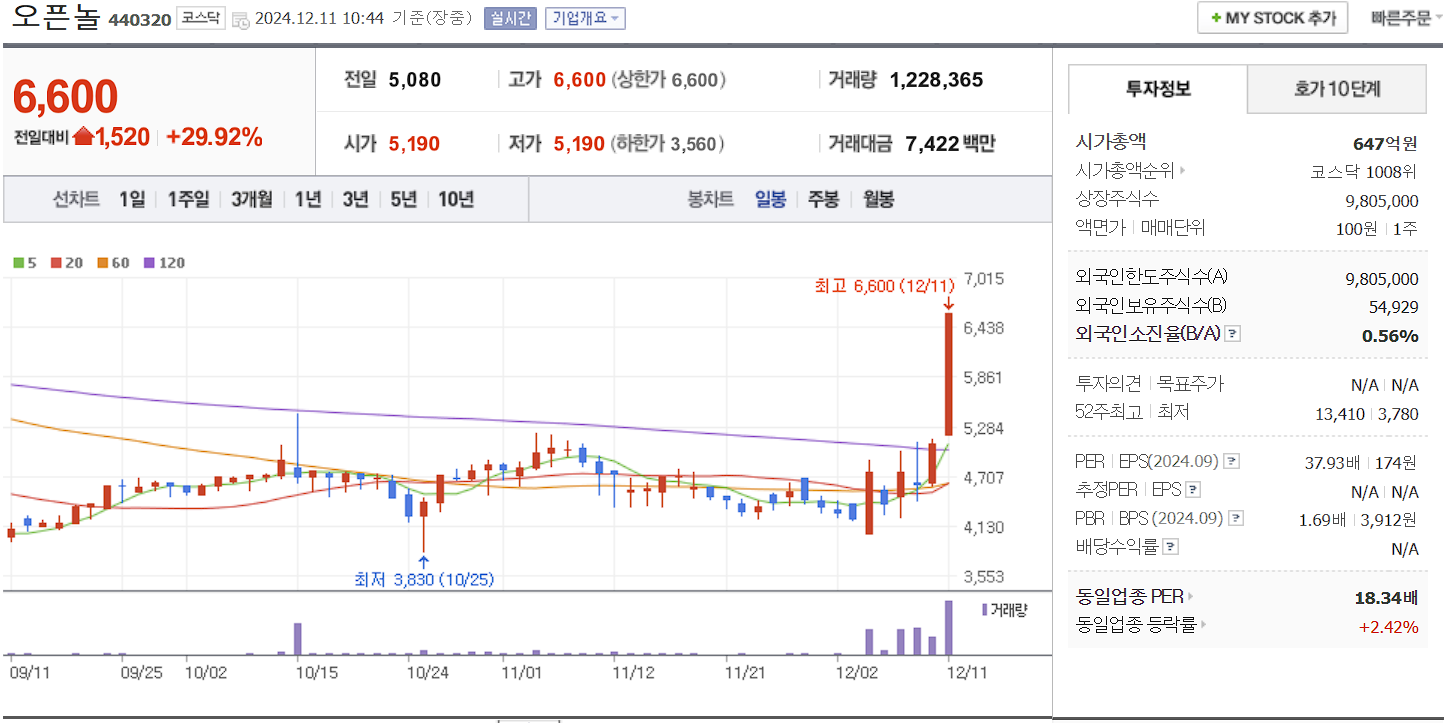Click the 최저 3,830 (10/25) marker on the chart
Viewport: 1446px width, 723px height.
[x=424, y=578]
